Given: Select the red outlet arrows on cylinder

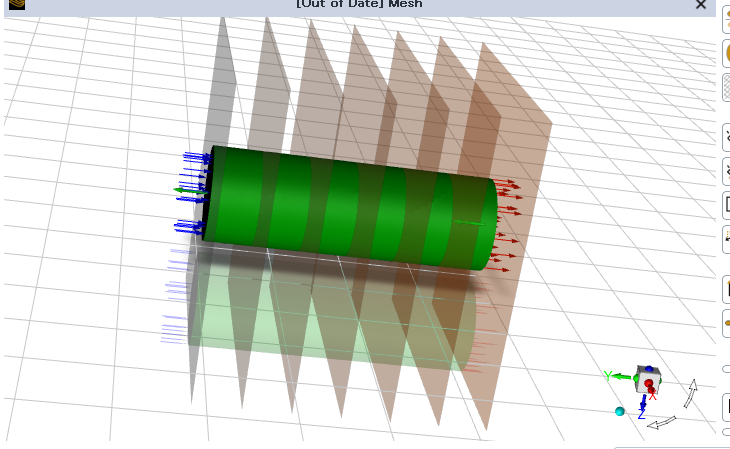Looking at the screenshot, I should tap(505, 224).
